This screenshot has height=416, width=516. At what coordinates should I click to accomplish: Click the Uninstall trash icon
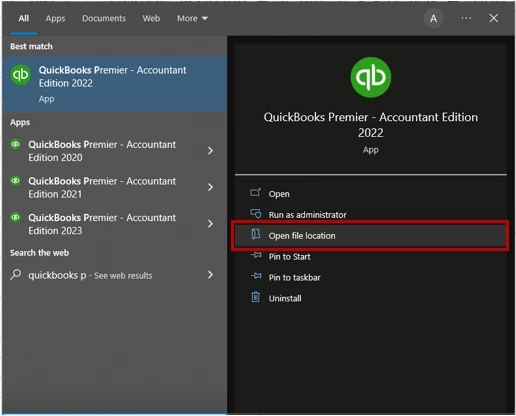(x=255, y=296)
